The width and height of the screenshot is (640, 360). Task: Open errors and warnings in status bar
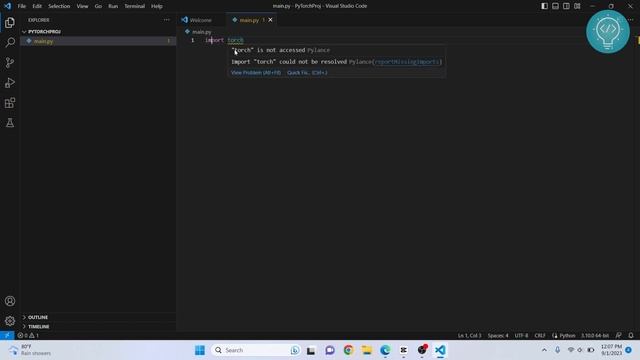coord(28,336)
